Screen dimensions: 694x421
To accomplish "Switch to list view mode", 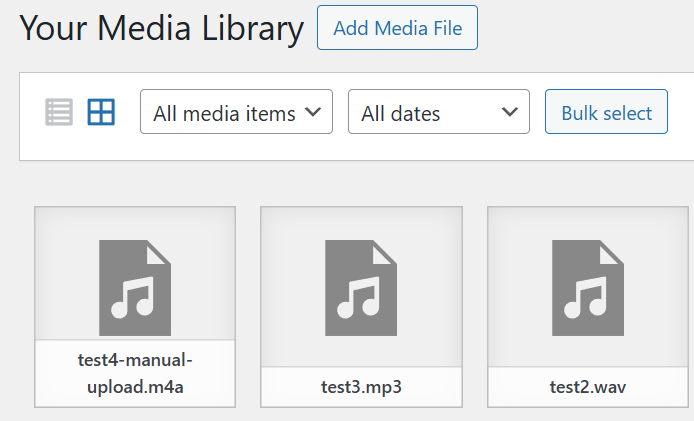I will pos(59,112).
